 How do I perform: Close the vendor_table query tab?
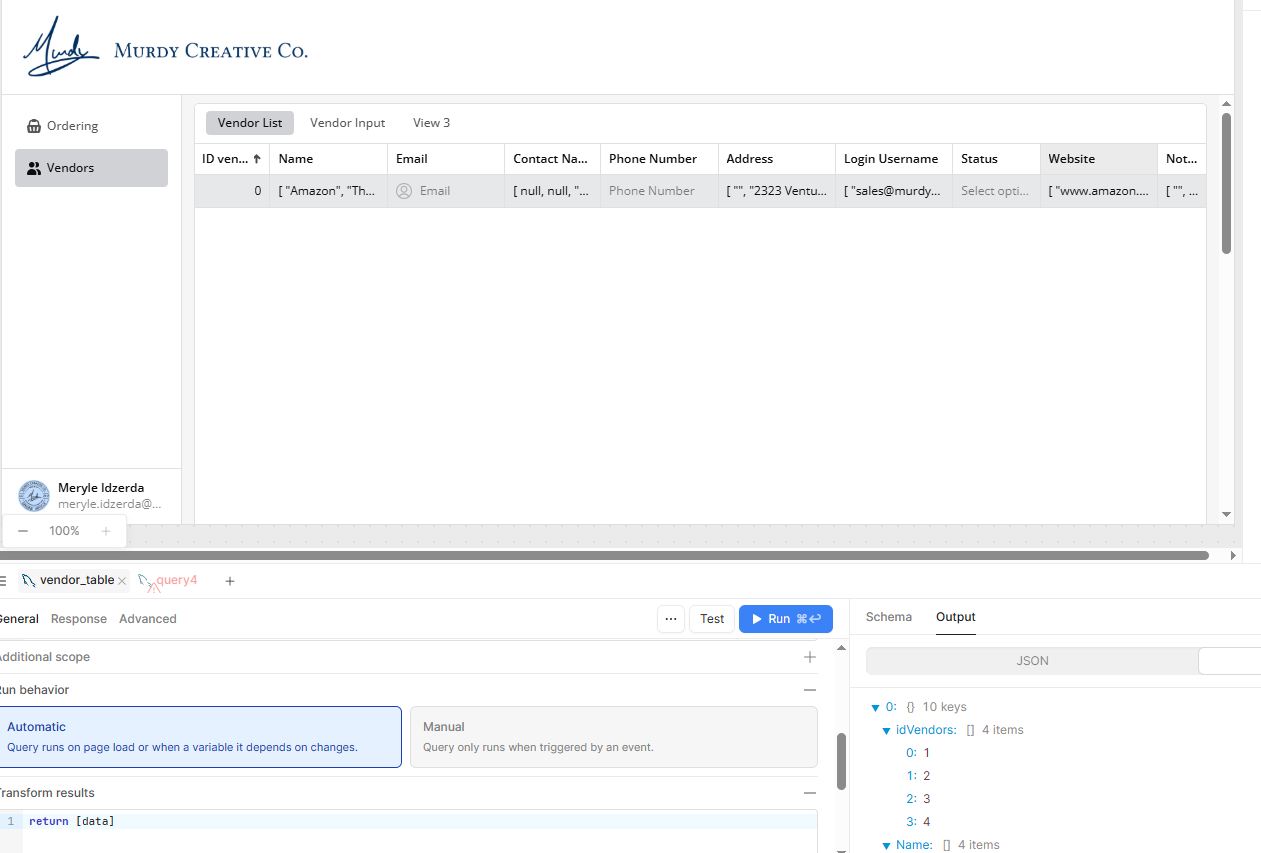pos(122,581)
